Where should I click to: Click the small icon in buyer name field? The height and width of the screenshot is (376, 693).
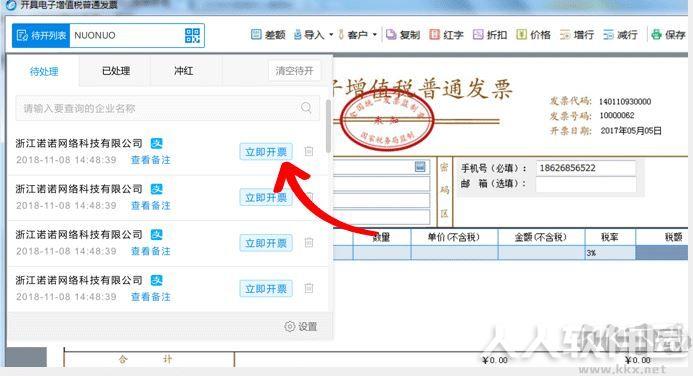(x=420, y=167)
